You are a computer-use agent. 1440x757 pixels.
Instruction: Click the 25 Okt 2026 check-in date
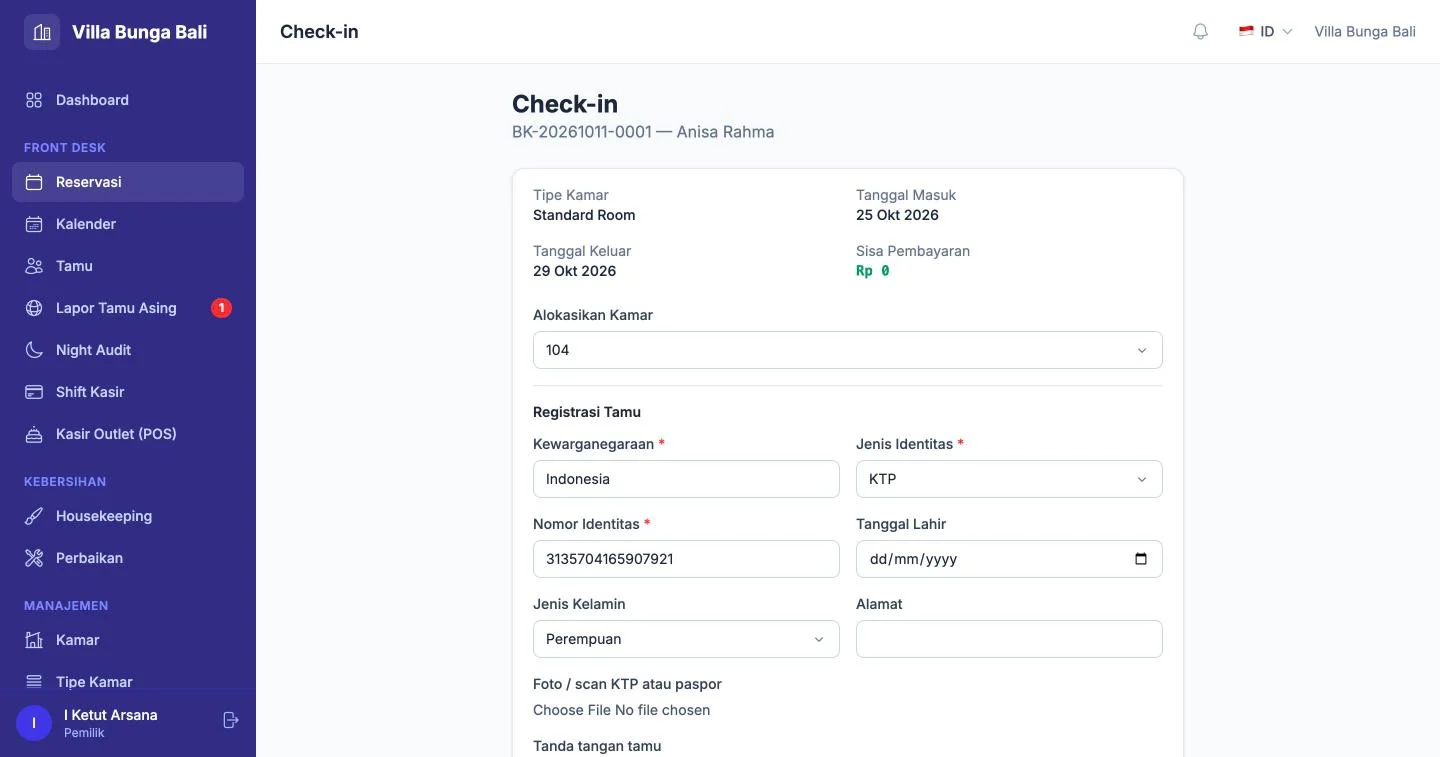click(x=897, y=215)
